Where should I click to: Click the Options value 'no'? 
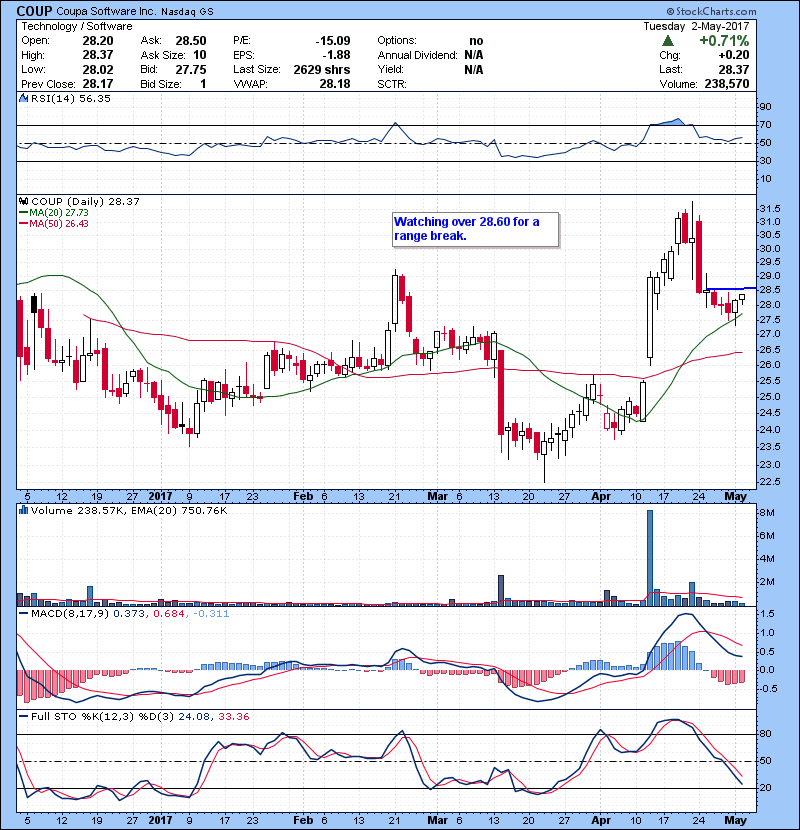476,41
